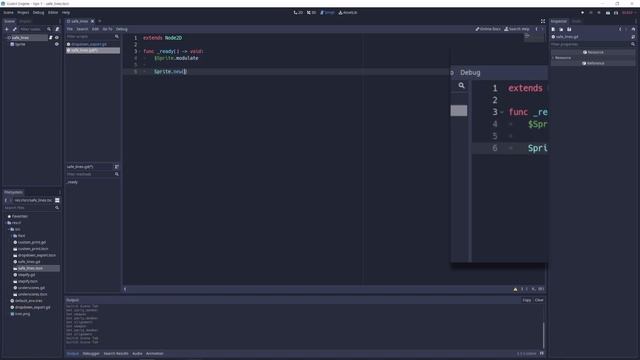Attach a script using the Scene dock script icon
The image size is (640, 360).
coord(57,29)
